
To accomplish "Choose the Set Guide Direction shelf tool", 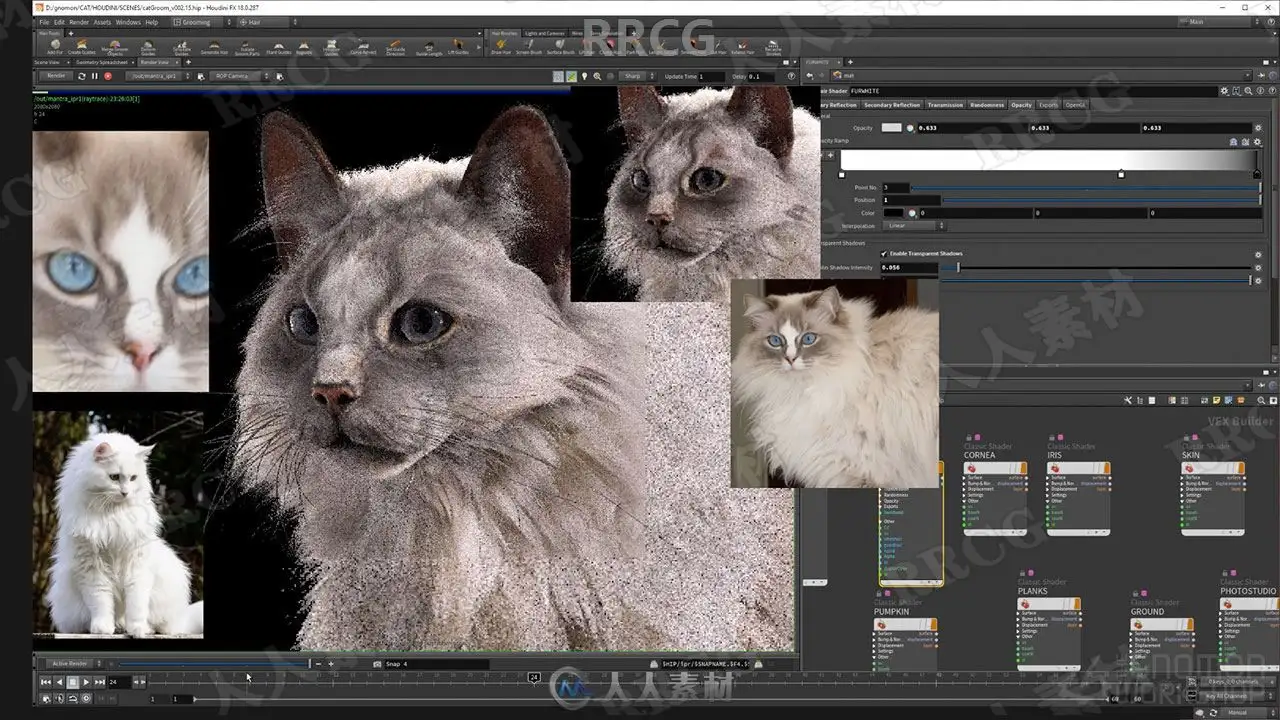I will coord(395,48).
